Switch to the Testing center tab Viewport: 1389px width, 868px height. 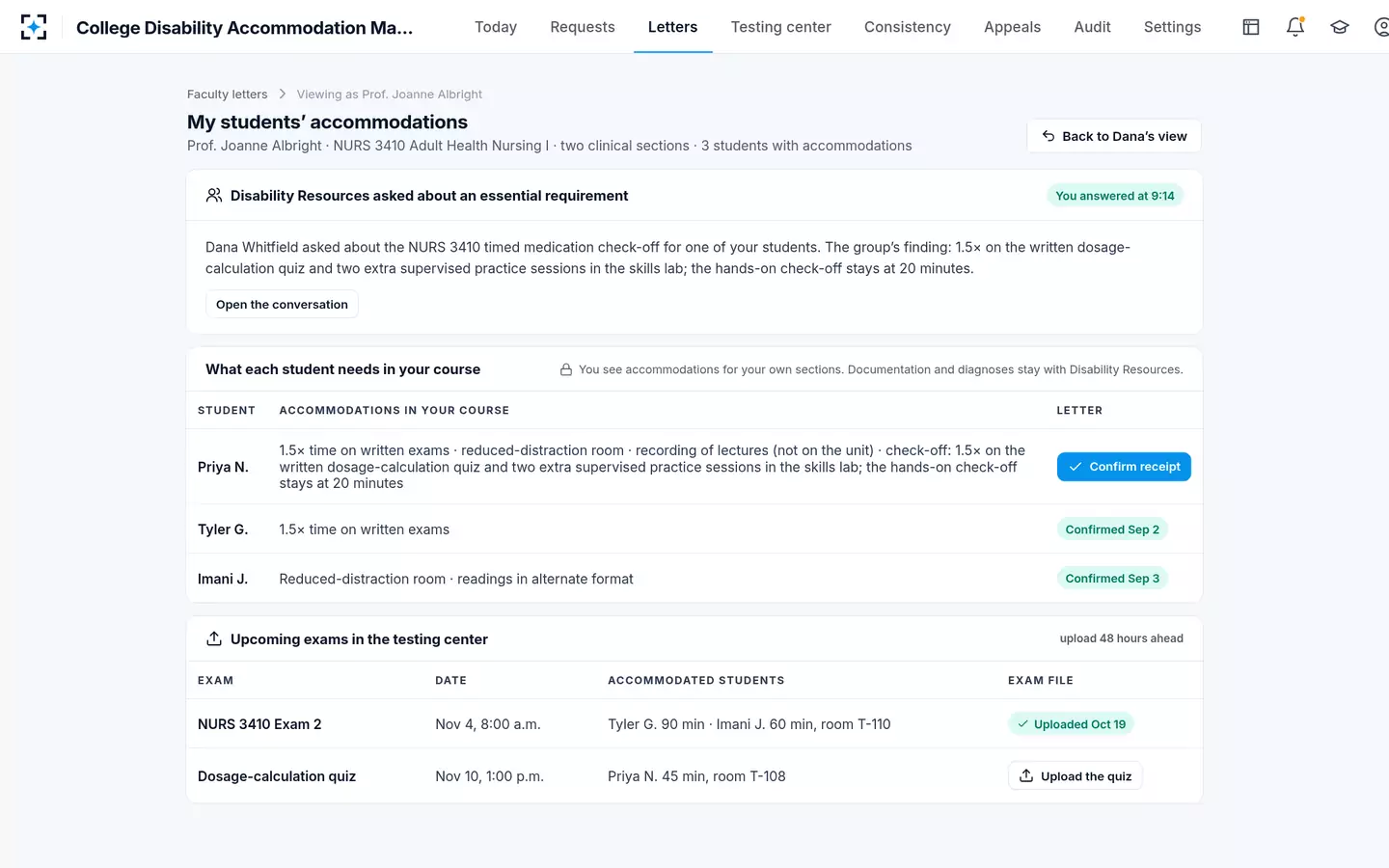pos(780,27)
